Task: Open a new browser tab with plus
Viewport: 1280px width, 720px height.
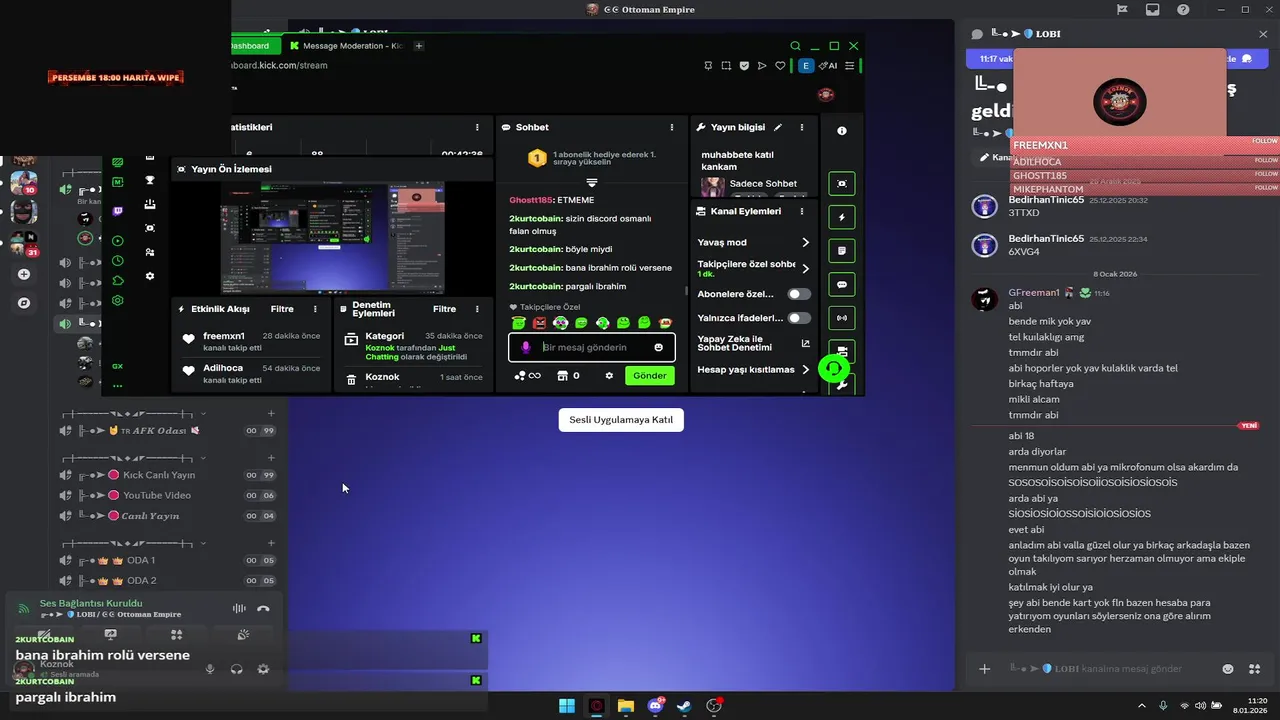Action: [x=419, y=46]
